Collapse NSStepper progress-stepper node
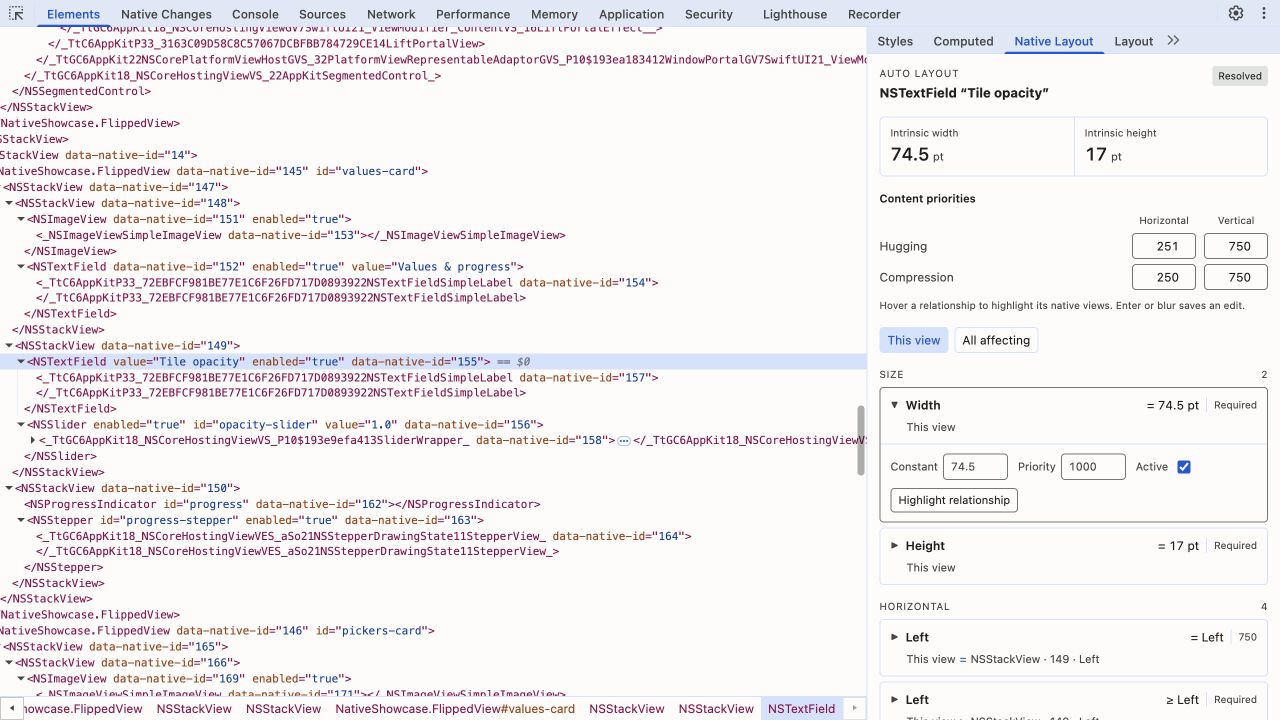This screenshot has width=1280, height=720. pyautogui.click(x=21, y=521)
